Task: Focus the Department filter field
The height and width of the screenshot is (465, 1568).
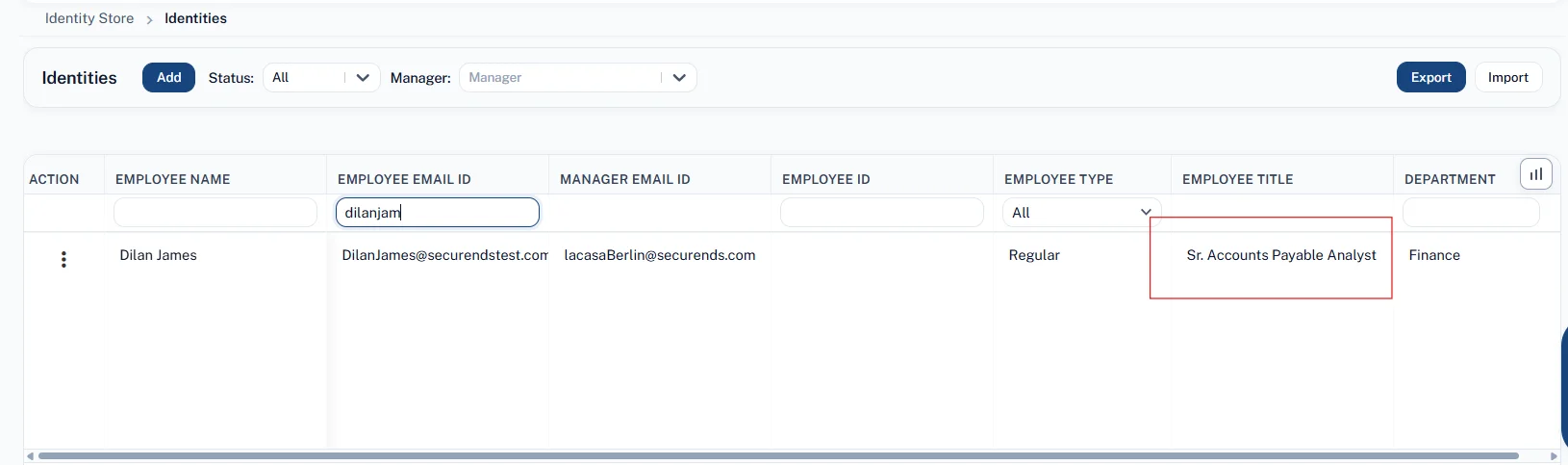Action: [x=1471, y=213]
